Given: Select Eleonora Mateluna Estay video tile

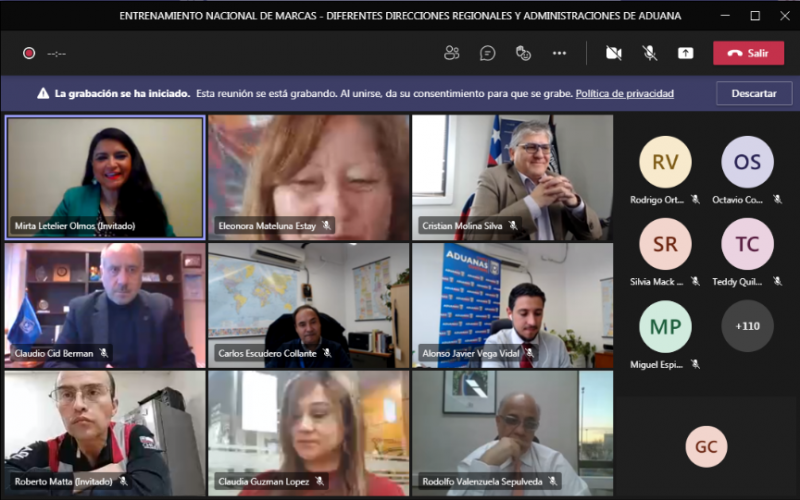Looking at the screenshot, I should point(309,177).
